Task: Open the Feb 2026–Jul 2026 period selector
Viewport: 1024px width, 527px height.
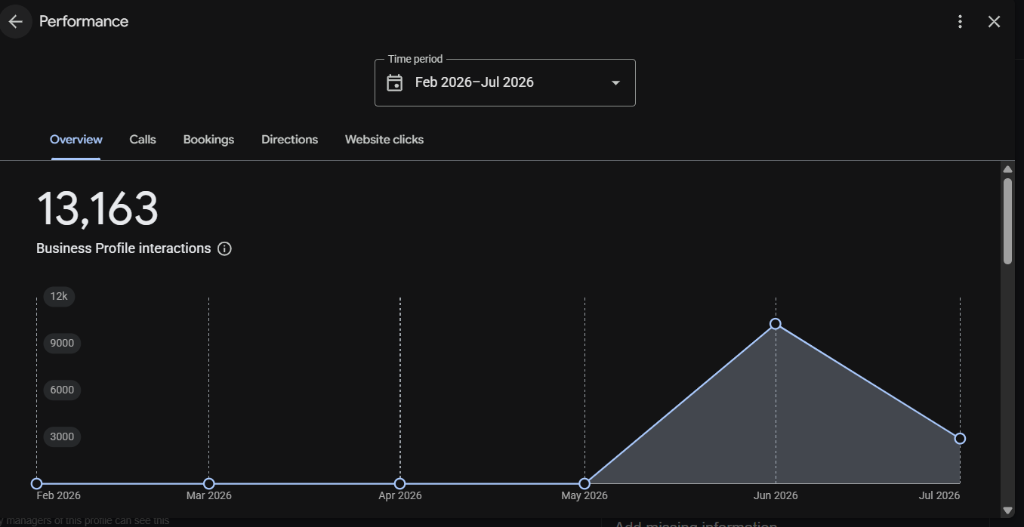Action: pos(505,83)
